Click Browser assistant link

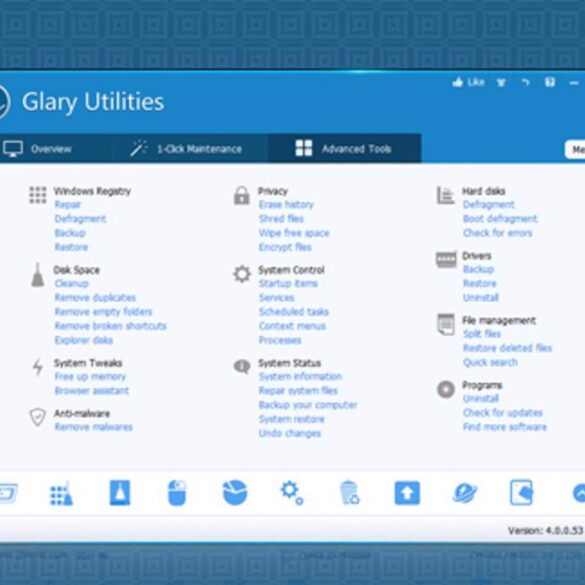pyautogui.click(x=91, y=391)
